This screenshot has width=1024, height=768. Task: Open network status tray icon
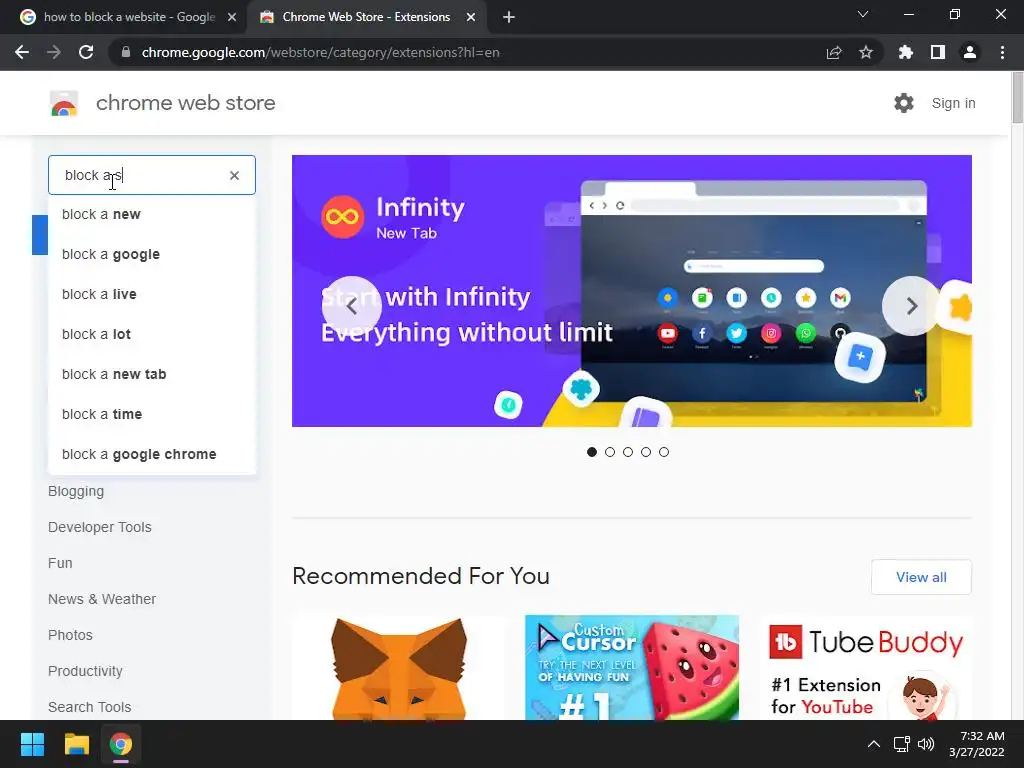click(902, 744)
